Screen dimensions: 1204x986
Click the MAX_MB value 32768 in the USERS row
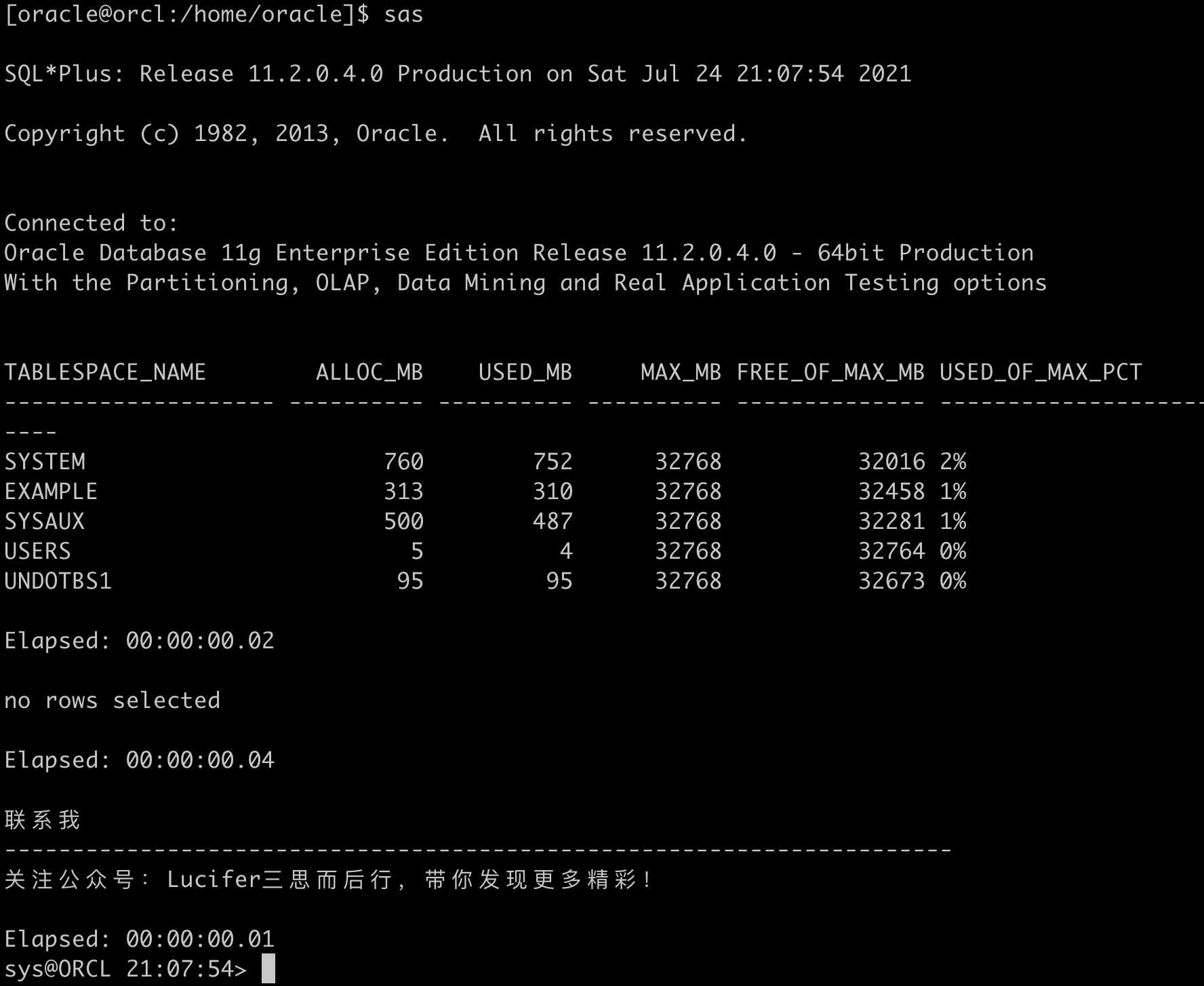point(688,551)
